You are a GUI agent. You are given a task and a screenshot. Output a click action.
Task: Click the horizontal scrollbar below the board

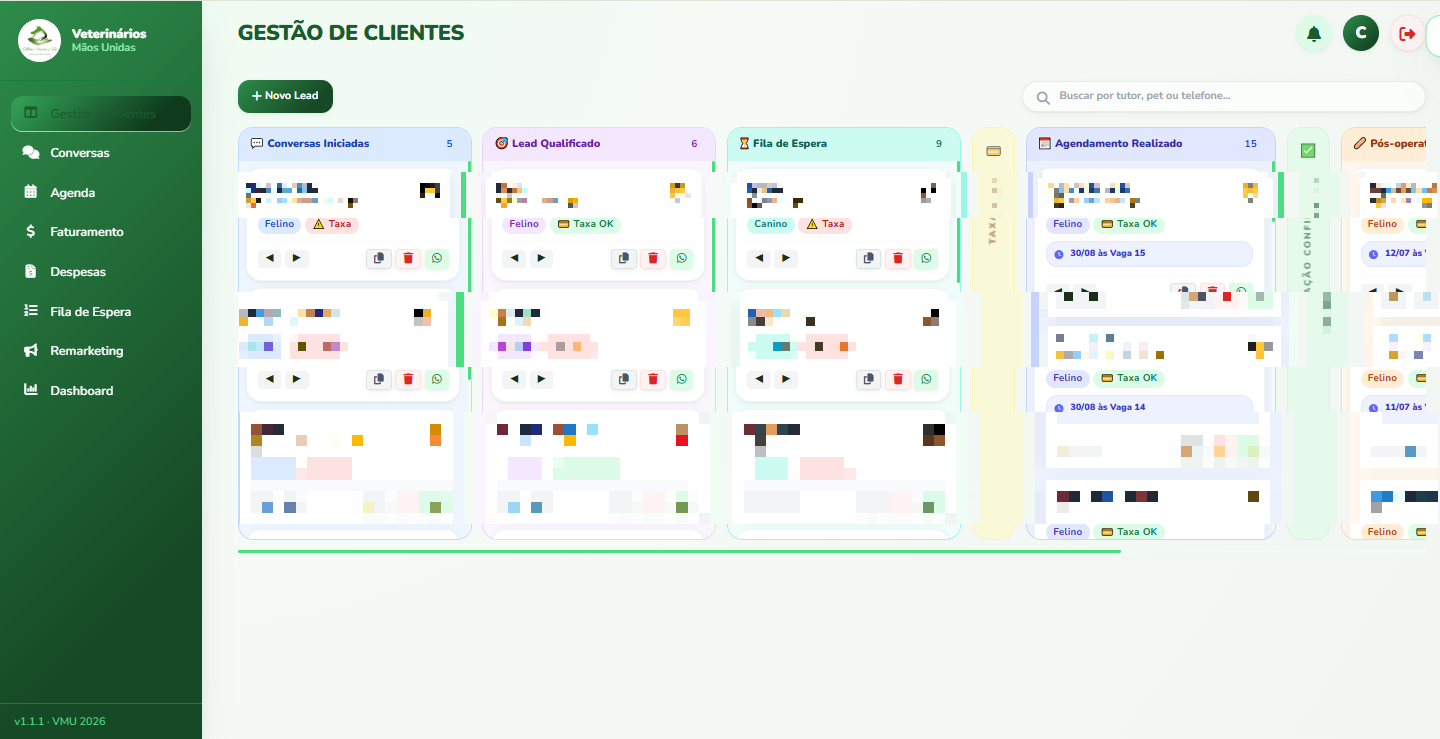[x=679, y=551]
